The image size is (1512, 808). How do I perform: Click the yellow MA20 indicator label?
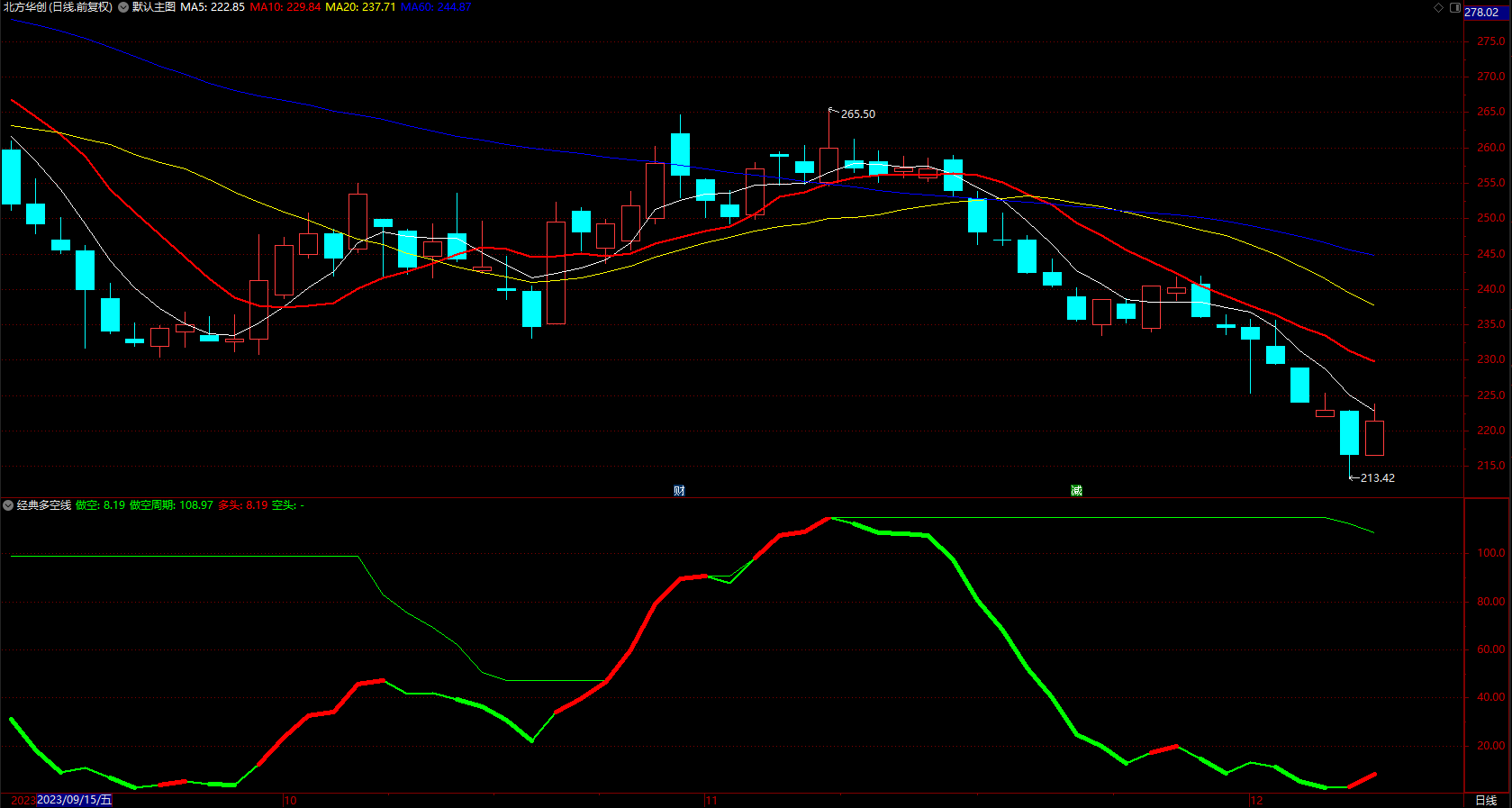click(360, 7)
